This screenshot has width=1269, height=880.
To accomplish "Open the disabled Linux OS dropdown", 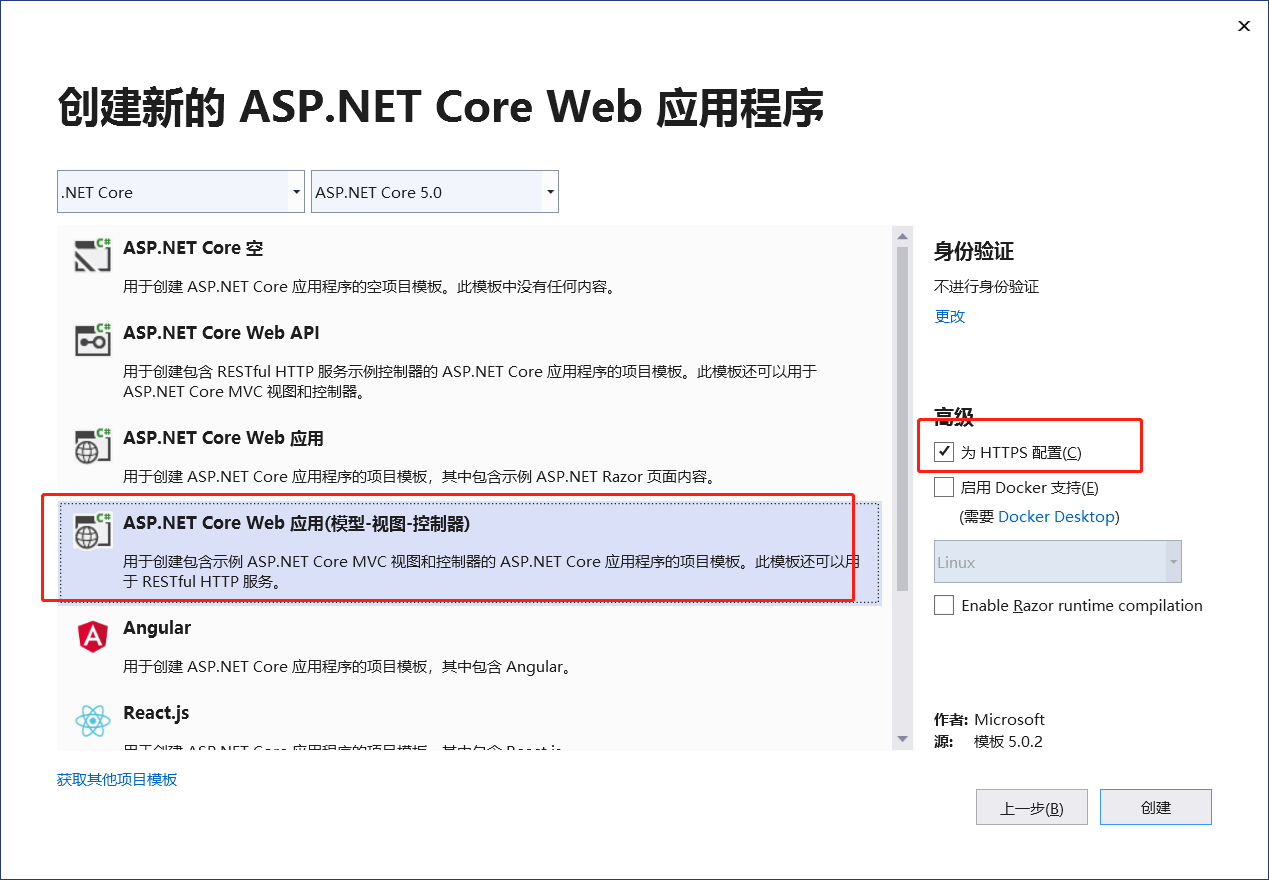I will tap(1058, 562).
